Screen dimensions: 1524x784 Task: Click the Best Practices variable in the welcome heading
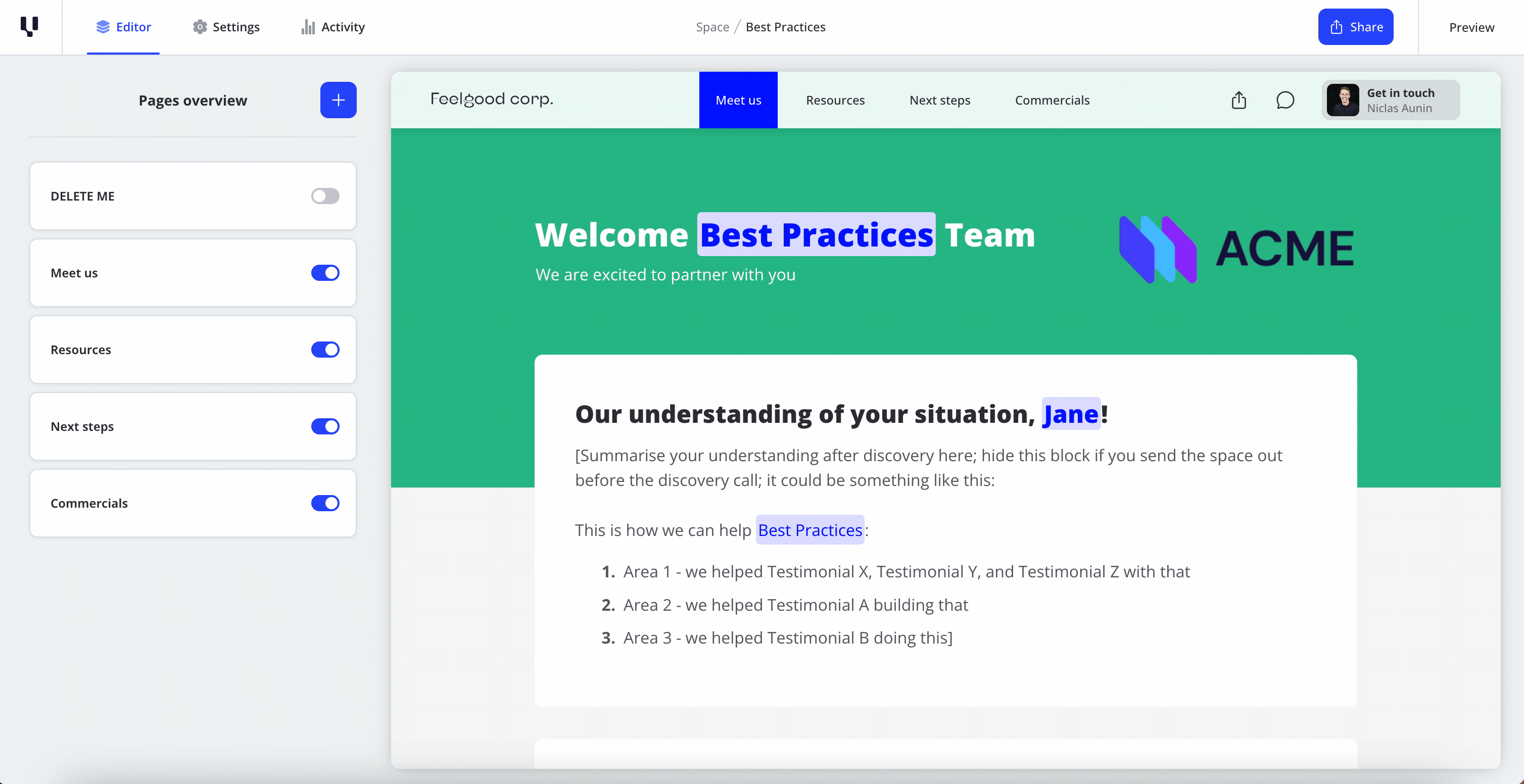817,235
